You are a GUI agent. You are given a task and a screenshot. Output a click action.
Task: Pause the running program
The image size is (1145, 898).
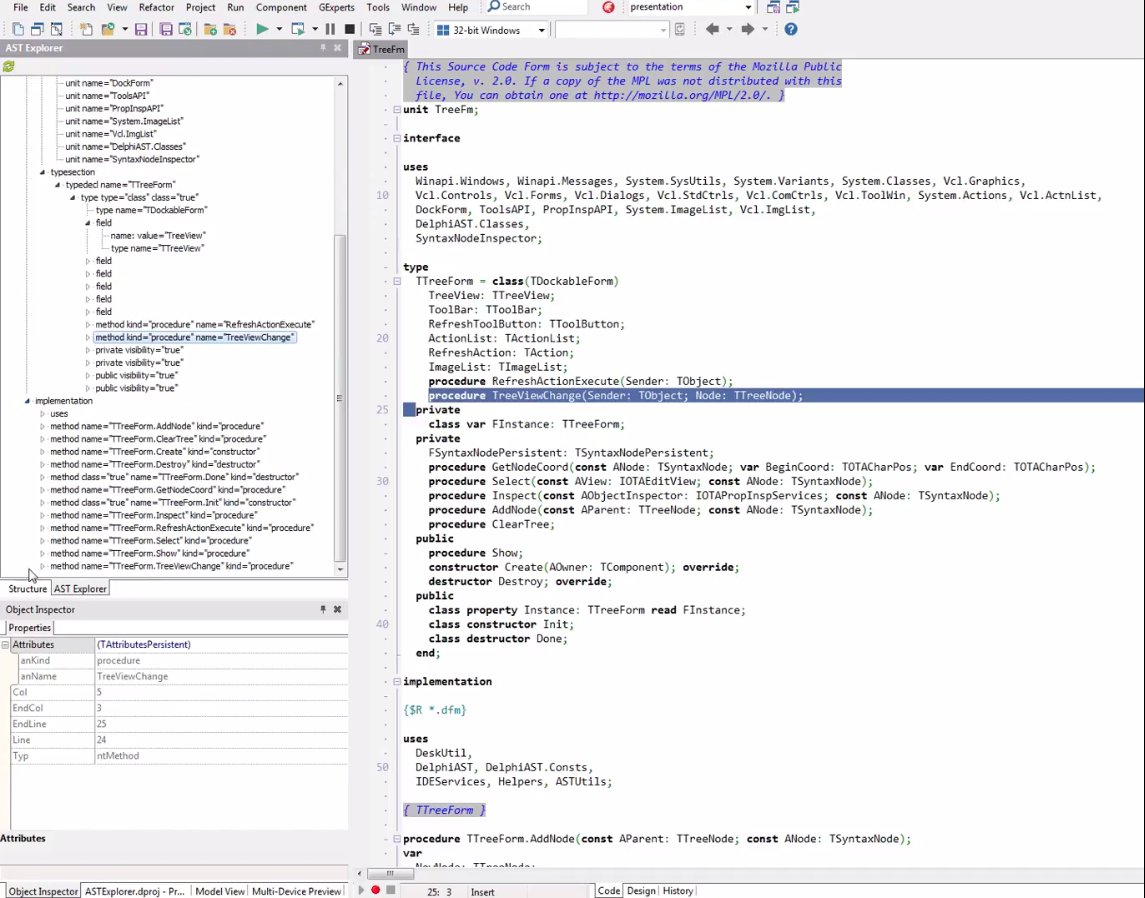tap(330, 29)
